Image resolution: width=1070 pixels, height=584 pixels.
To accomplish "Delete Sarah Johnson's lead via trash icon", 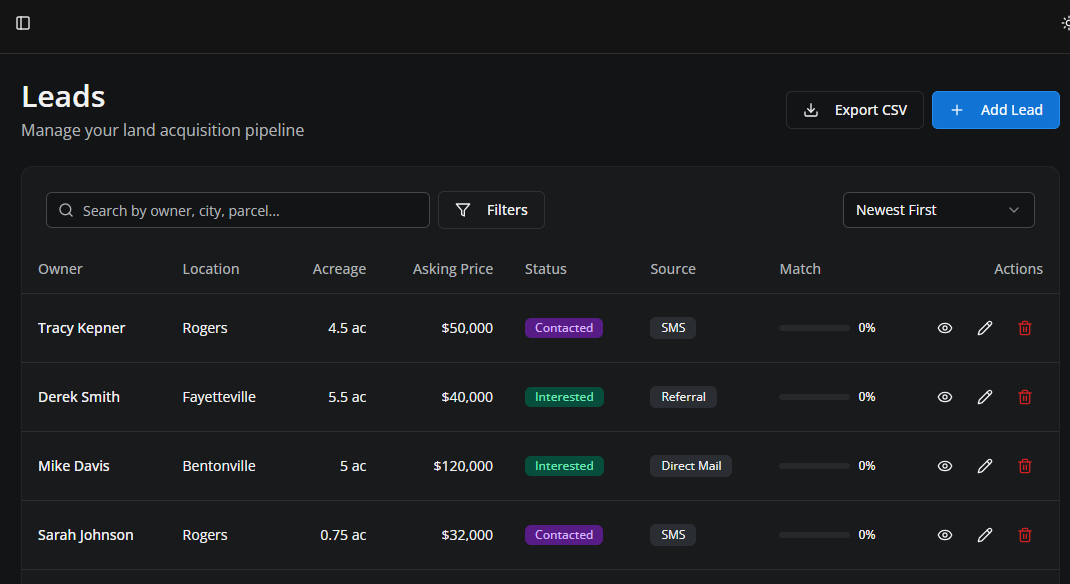I will pos(1024,534).
